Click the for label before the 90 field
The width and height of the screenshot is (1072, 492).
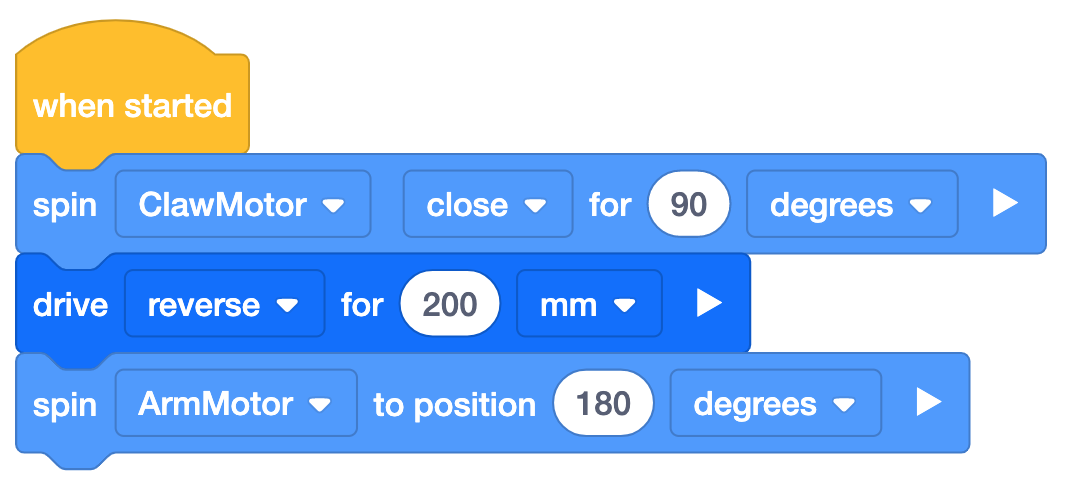pos(610,205)
